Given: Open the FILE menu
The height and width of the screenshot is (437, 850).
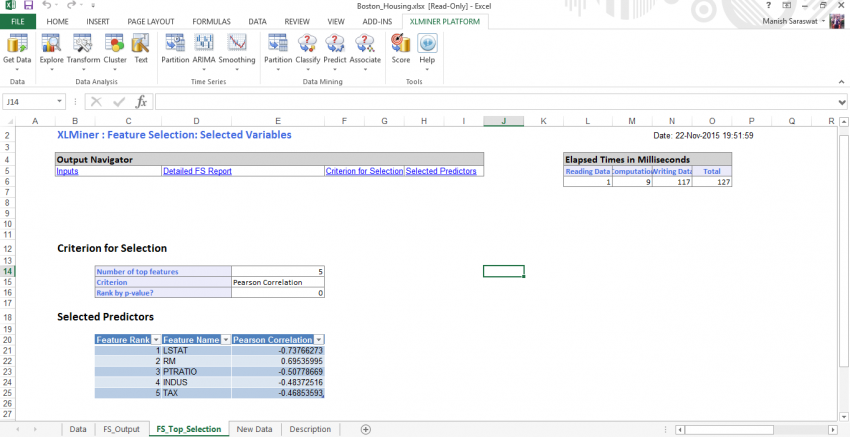Looking at the screenshot, I should (x=17, y=20).
